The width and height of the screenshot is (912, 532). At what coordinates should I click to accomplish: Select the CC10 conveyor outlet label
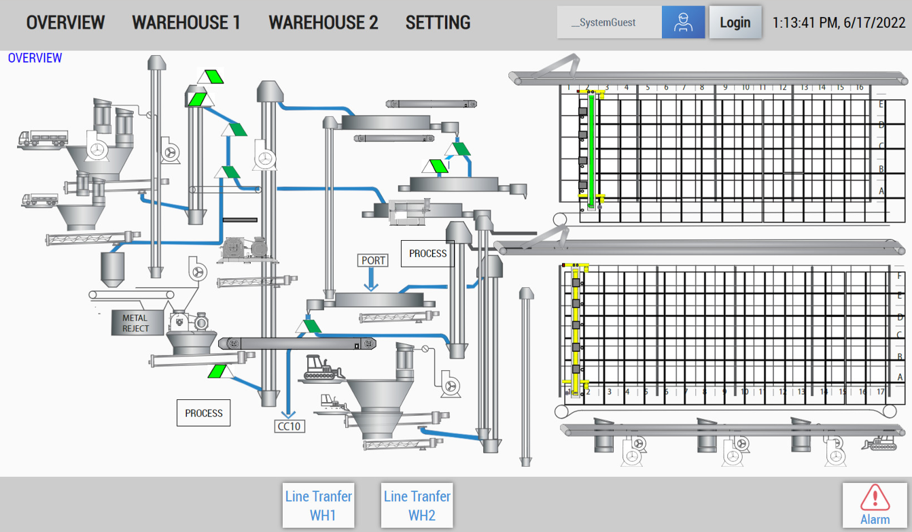[289, 426]
